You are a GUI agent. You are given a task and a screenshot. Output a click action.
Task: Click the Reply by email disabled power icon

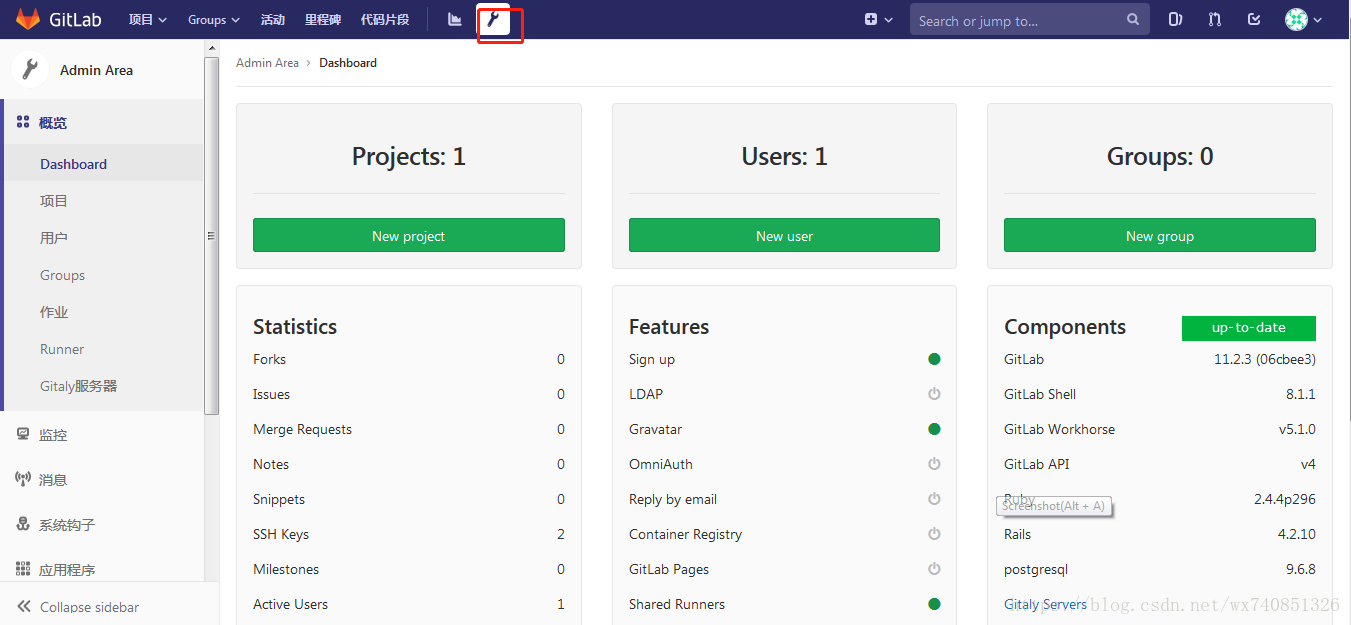(934, 499)
